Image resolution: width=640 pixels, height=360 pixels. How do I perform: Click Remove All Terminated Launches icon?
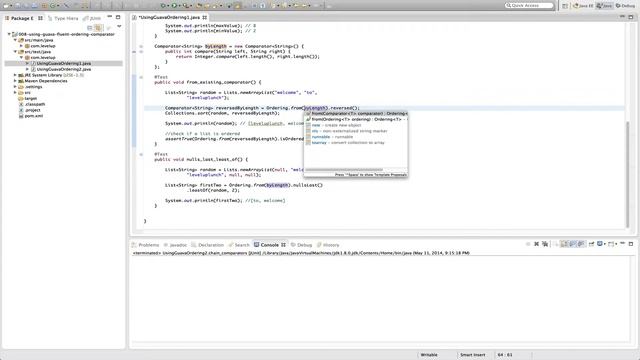(x=545, y=244)
